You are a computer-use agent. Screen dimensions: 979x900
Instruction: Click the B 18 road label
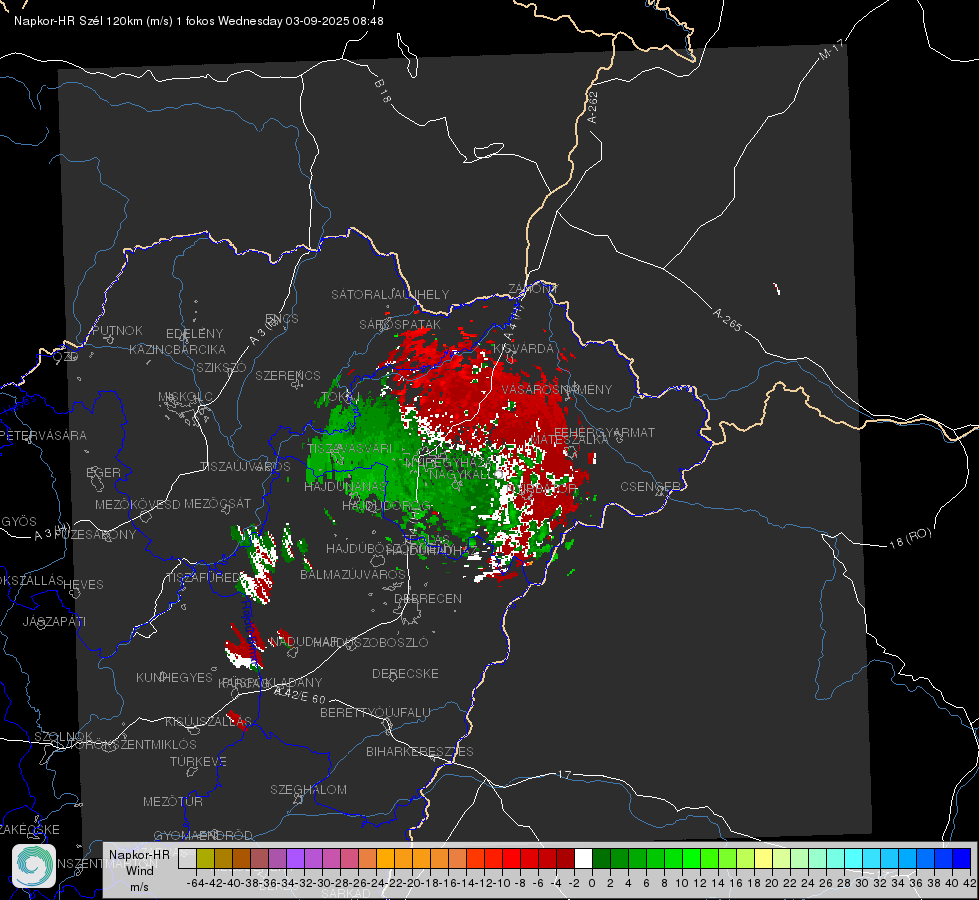click(383, 91)
